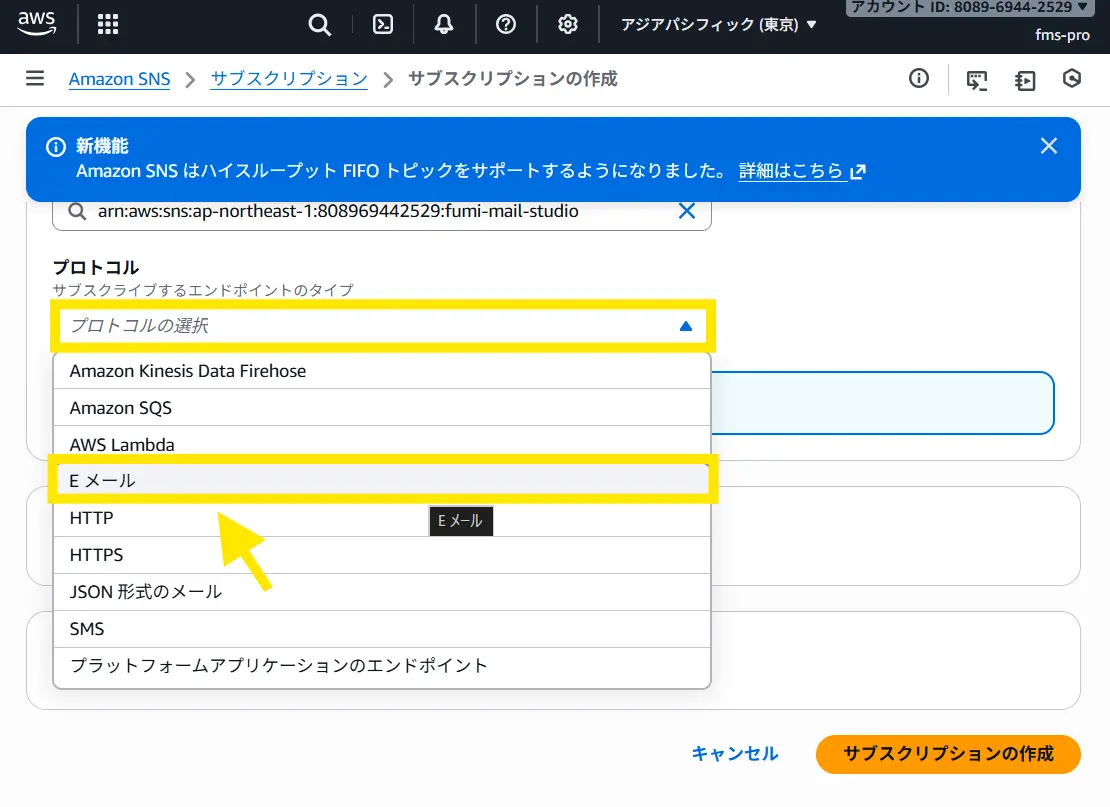Toggle the hamburger side navigation menu

(36, 79)
